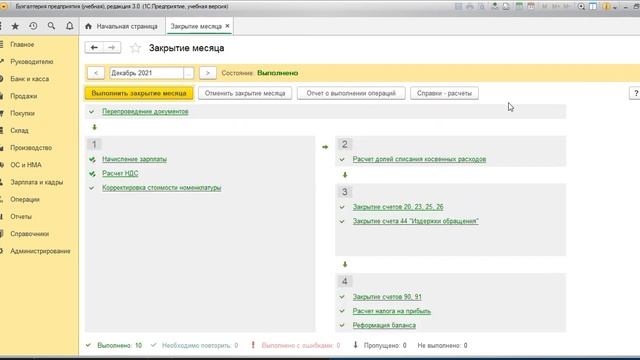Open Отчет о выполнении операций
Screen dimensions: 640x360
coord(351,93)
